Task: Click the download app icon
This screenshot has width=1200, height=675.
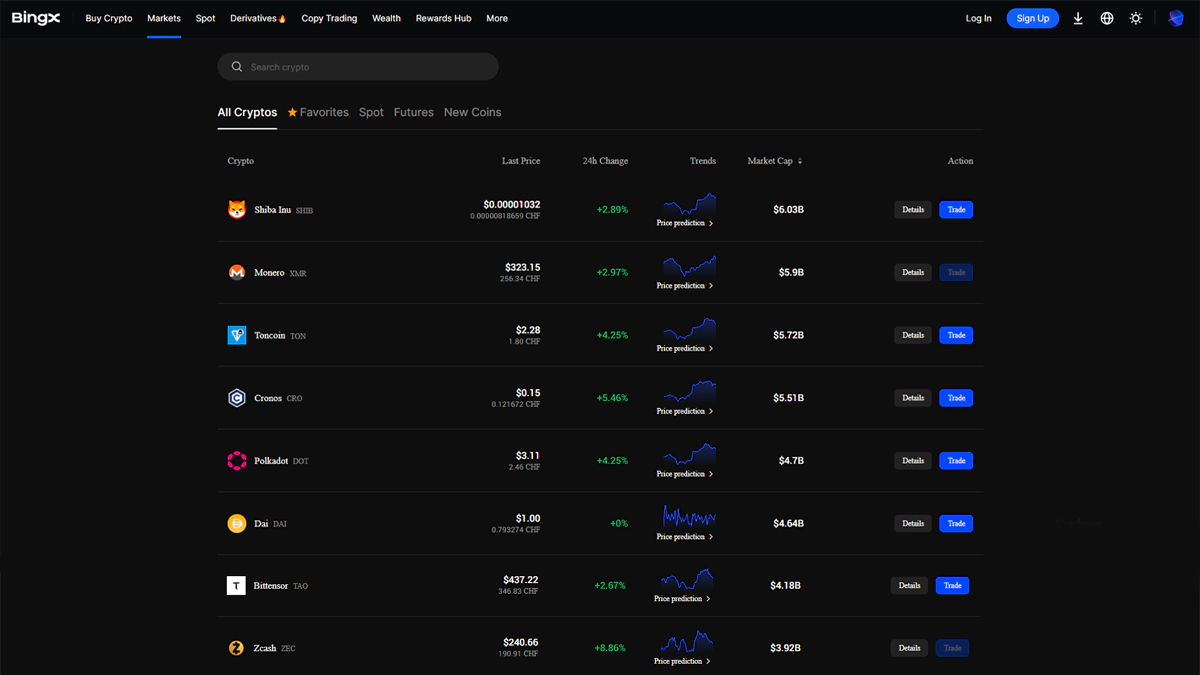Action: tap(1078, 18)
